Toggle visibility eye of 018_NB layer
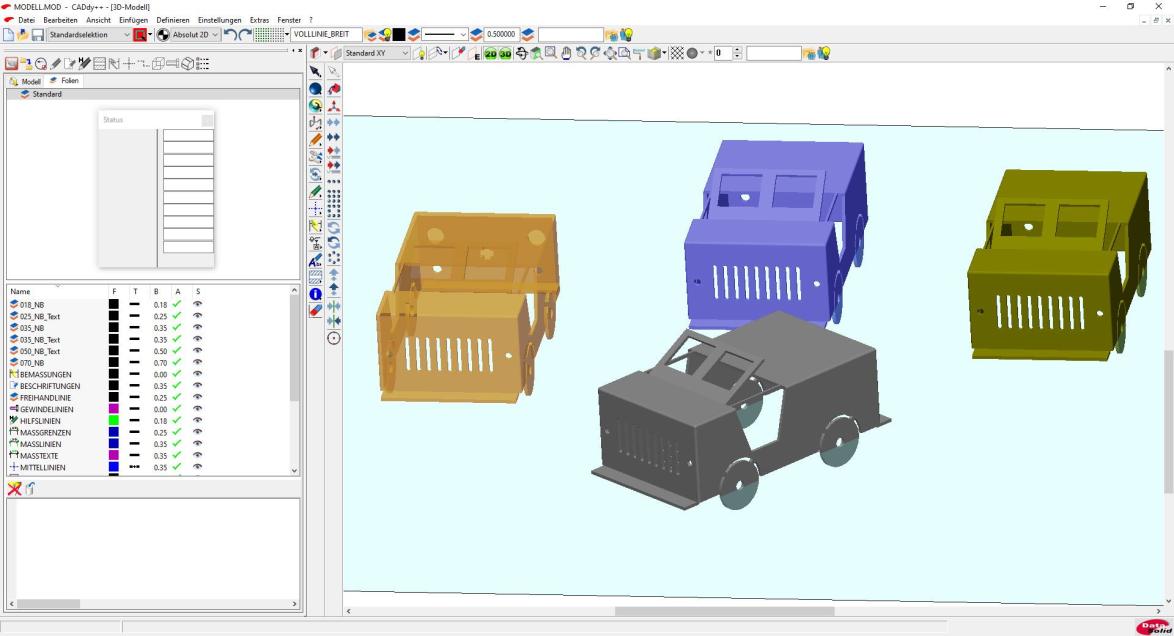1174x636 pixels. [197, 304]
